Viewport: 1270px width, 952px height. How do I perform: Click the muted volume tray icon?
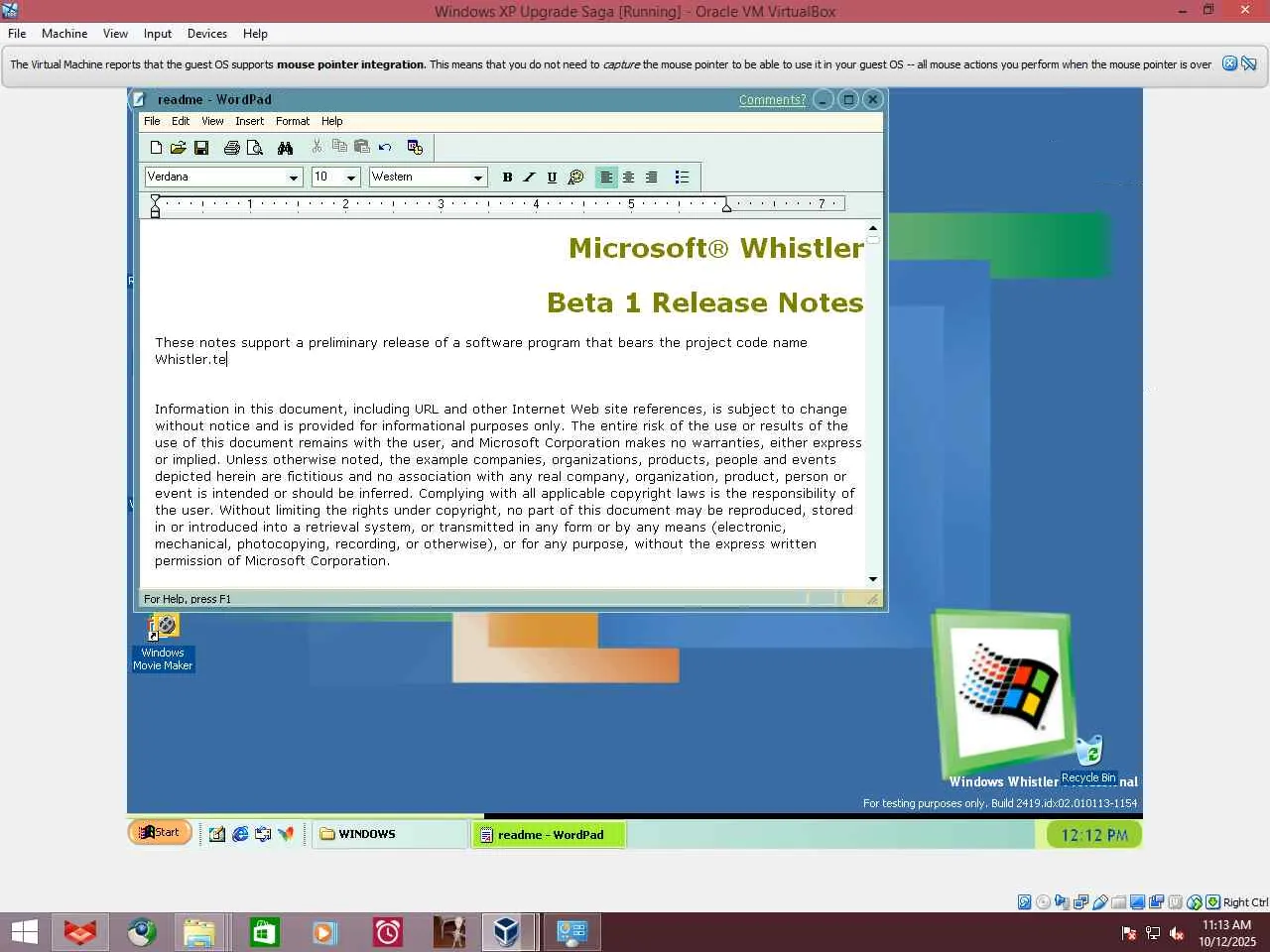[x=1177, y=933]
